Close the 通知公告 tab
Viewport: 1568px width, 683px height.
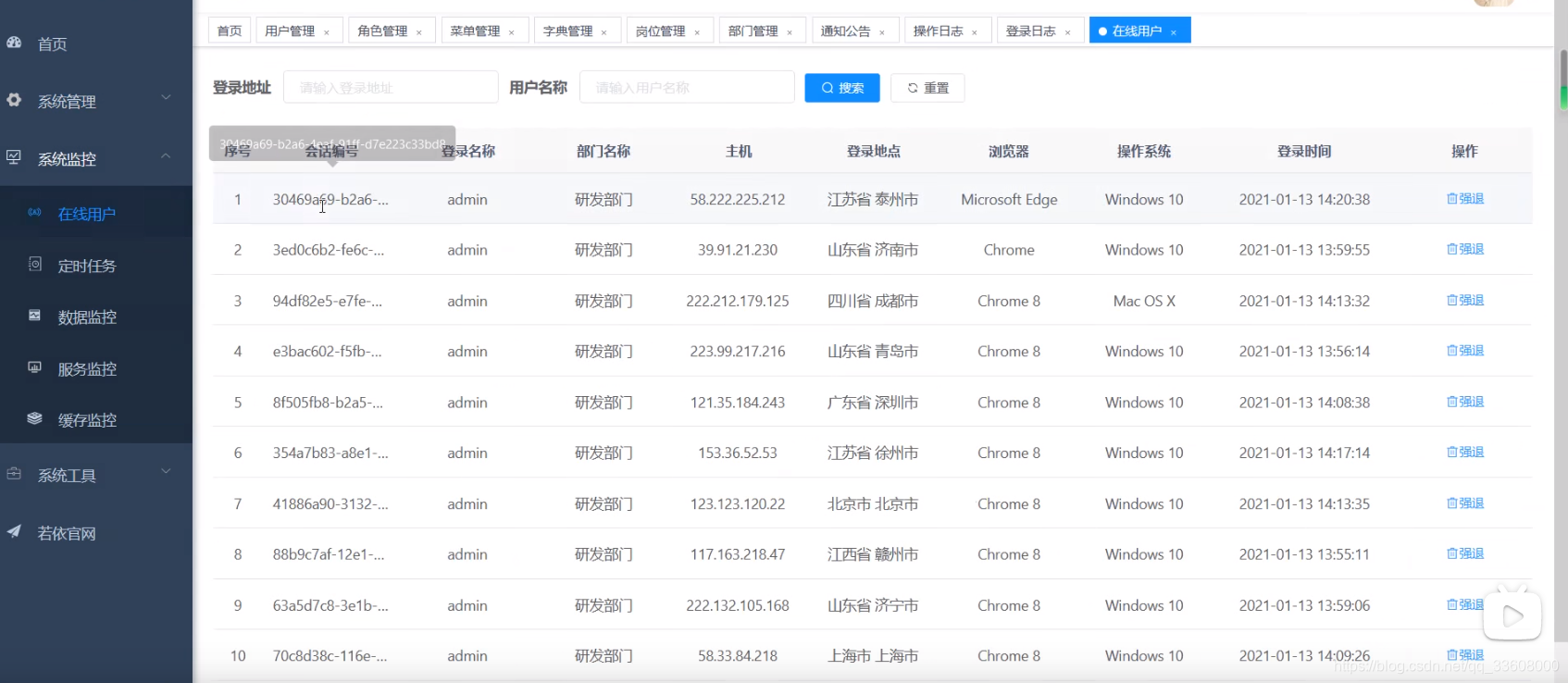[882, 32]
